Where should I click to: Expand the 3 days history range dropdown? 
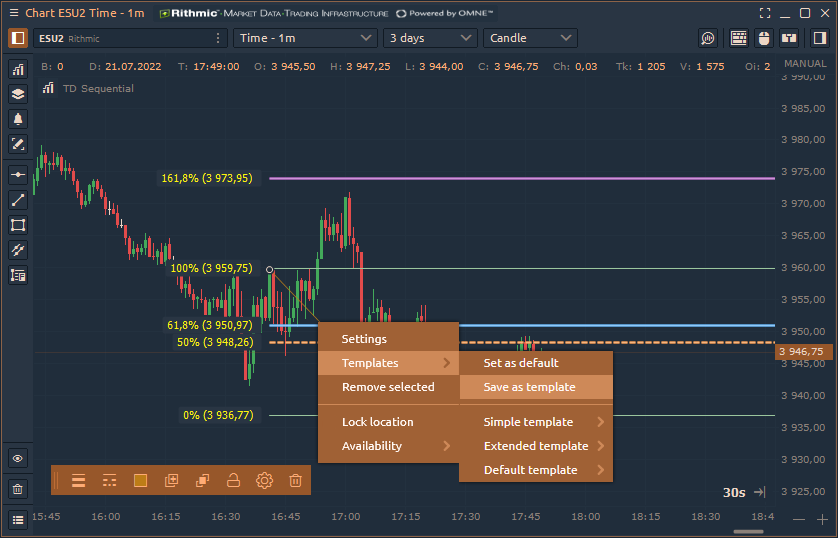click(430, 38)
